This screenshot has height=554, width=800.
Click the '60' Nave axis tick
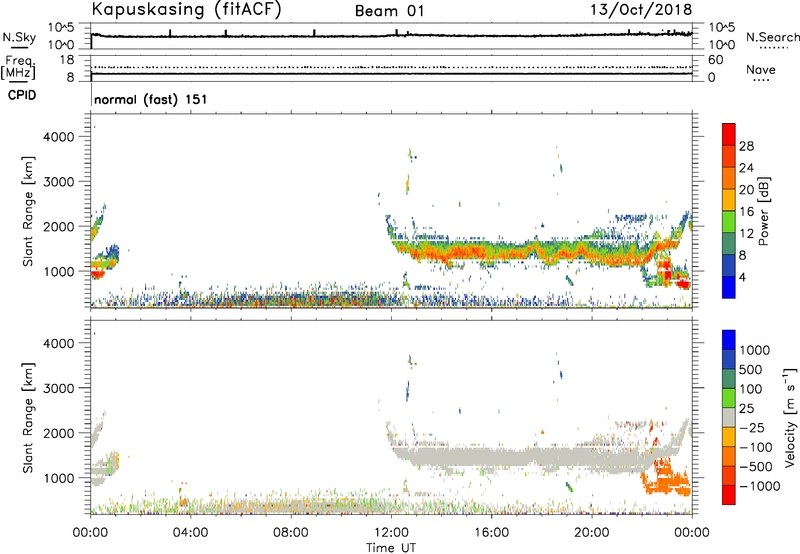point(715,60)
